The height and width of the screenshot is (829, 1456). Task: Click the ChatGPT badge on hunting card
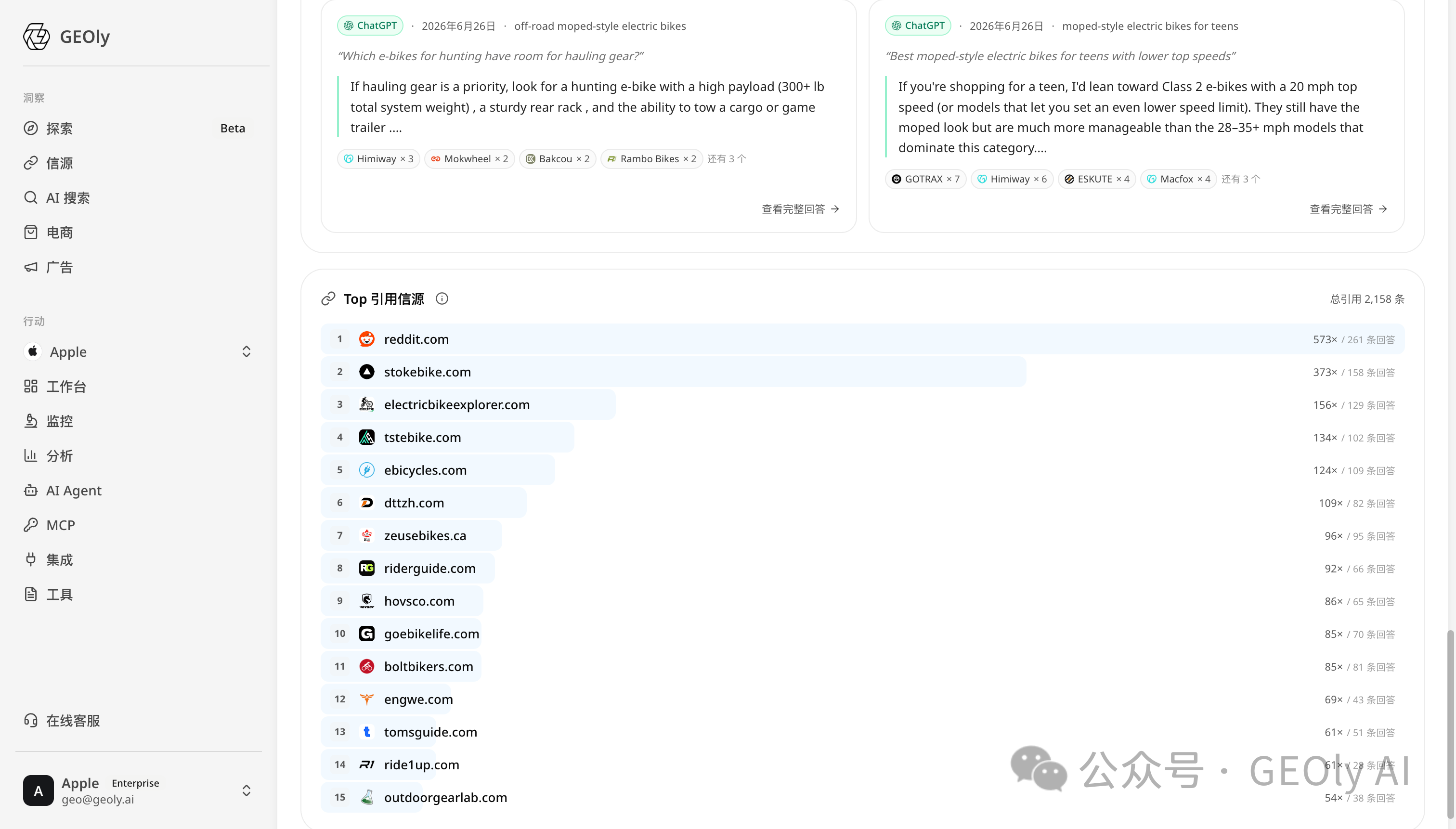click(x=370, y=26)
